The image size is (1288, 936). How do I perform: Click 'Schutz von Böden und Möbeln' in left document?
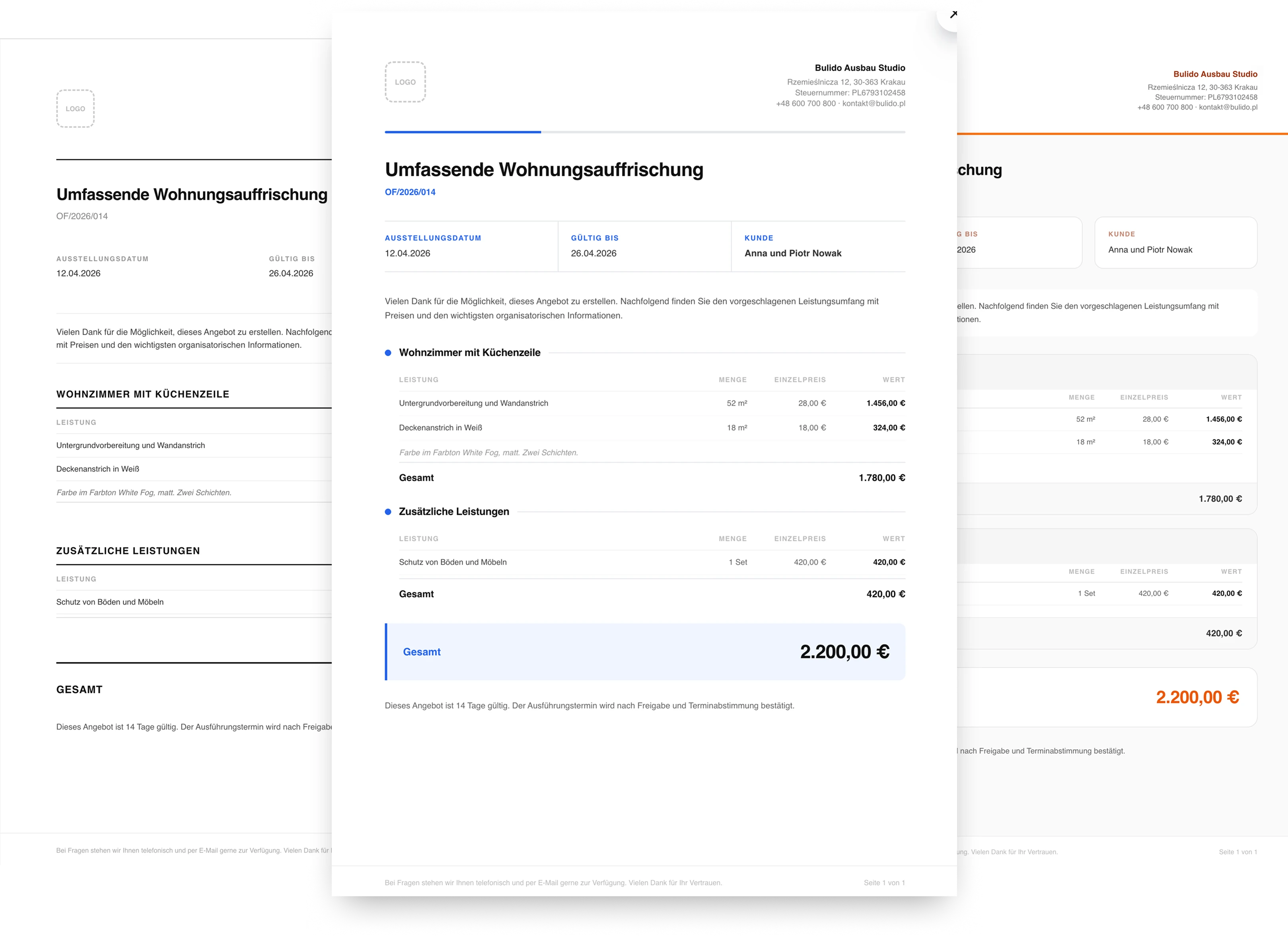click(x=110, y=602)
